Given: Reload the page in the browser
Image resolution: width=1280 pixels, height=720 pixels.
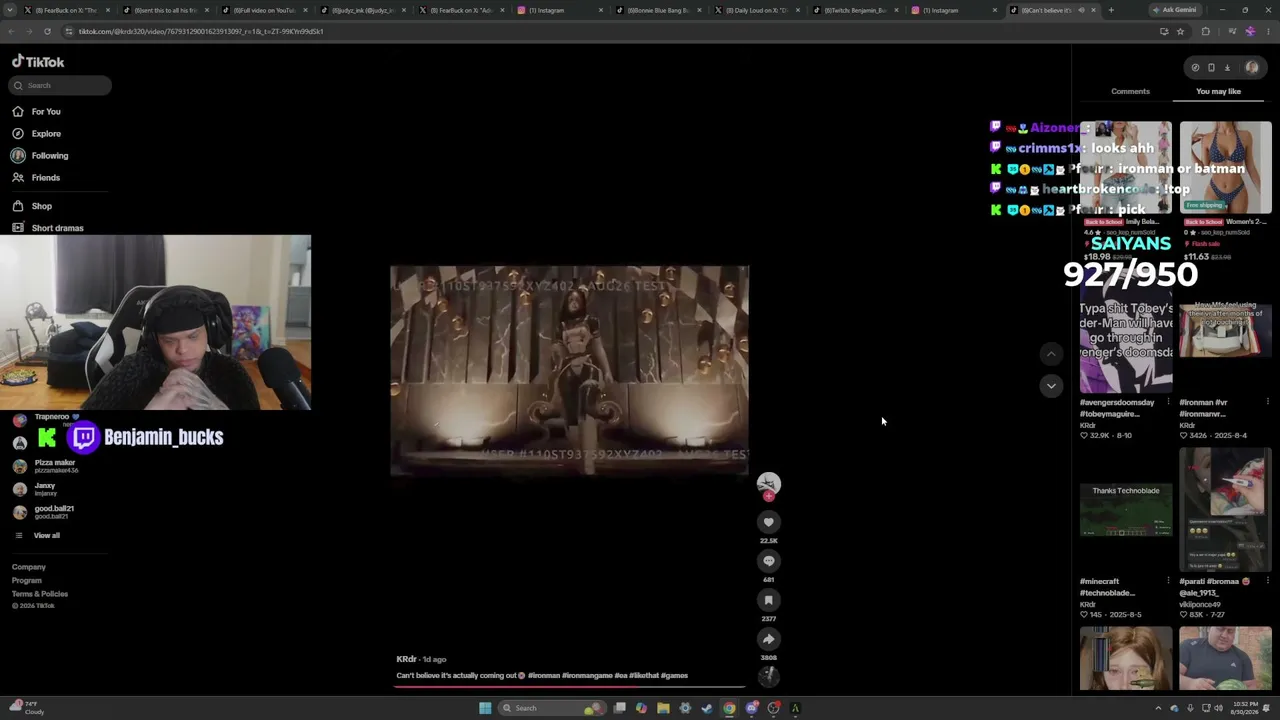Looking at the screenshot, I should point(47,31).
